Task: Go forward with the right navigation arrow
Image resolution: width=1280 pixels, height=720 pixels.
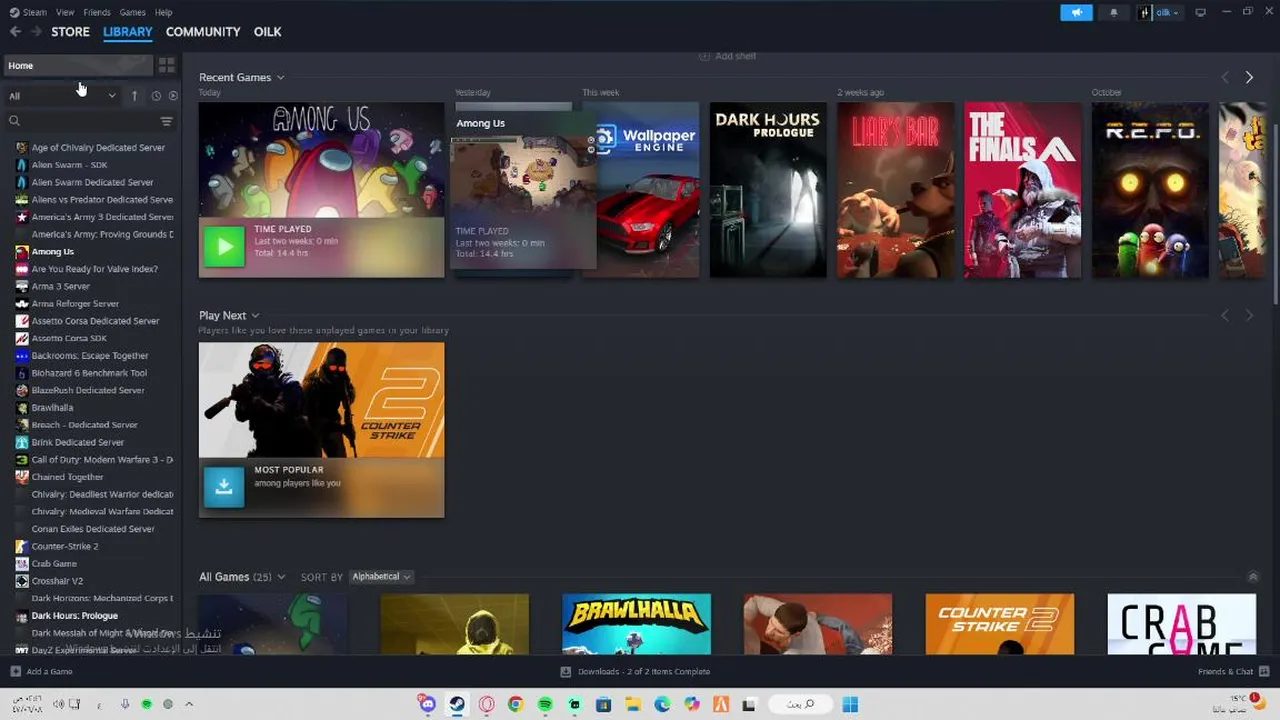Action: point(36,32)
